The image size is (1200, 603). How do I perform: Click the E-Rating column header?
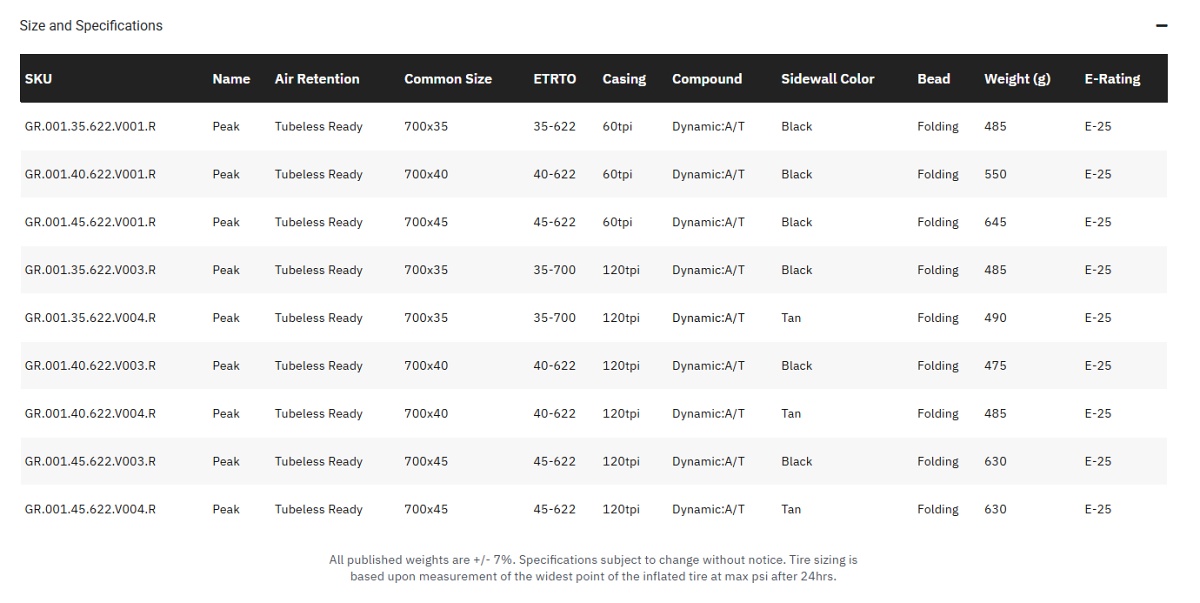click(1112, 79)
